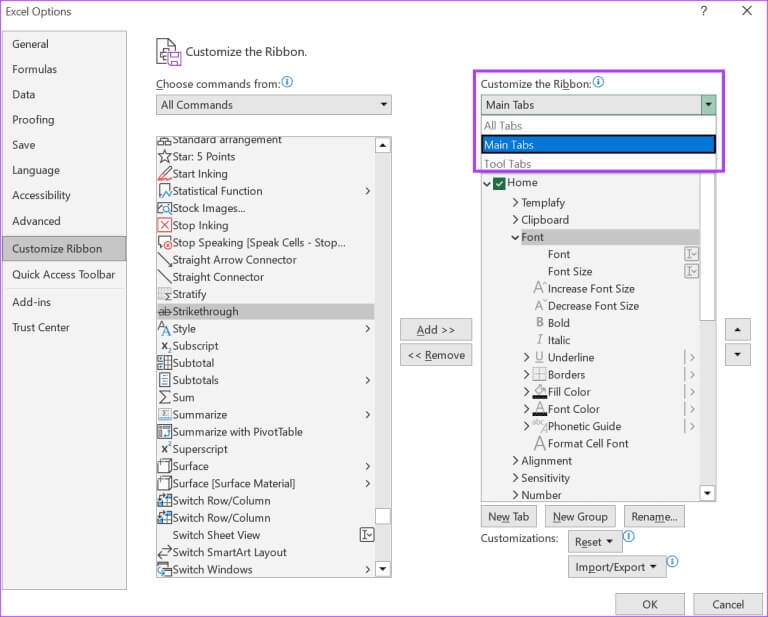The image size is (768, 617).
Task: Collapse the Font group
Action: 516,238
